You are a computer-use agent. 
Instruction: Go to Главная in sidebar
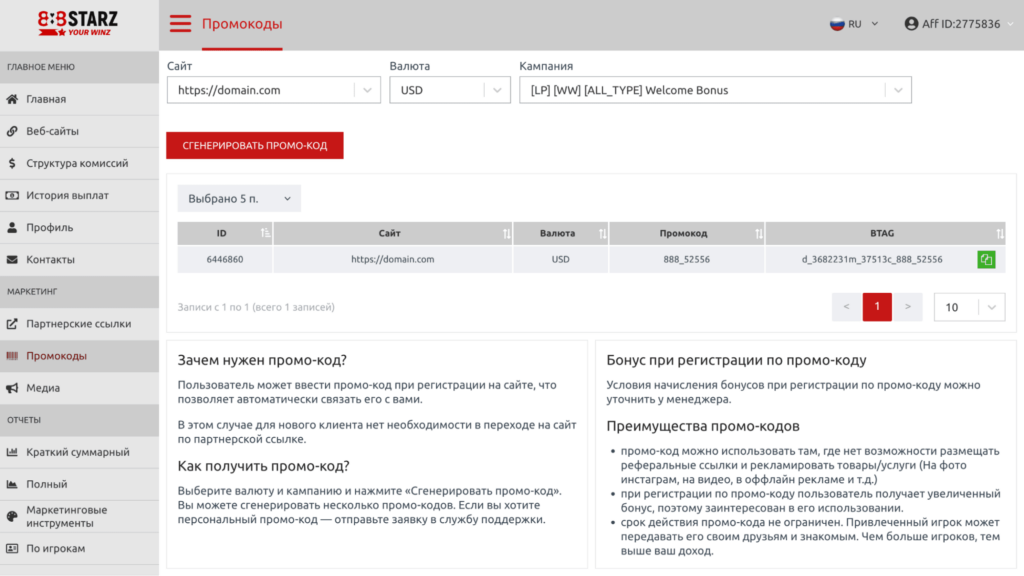[x=79, y=99]
